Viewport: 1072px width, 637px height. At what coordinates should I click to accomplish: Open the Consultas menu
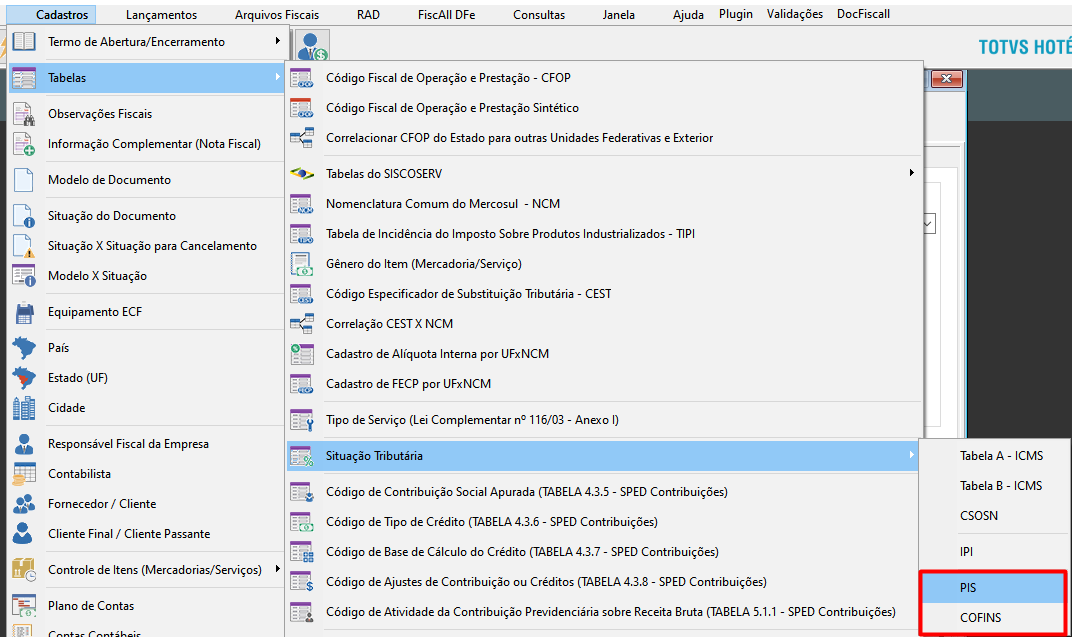539,14
